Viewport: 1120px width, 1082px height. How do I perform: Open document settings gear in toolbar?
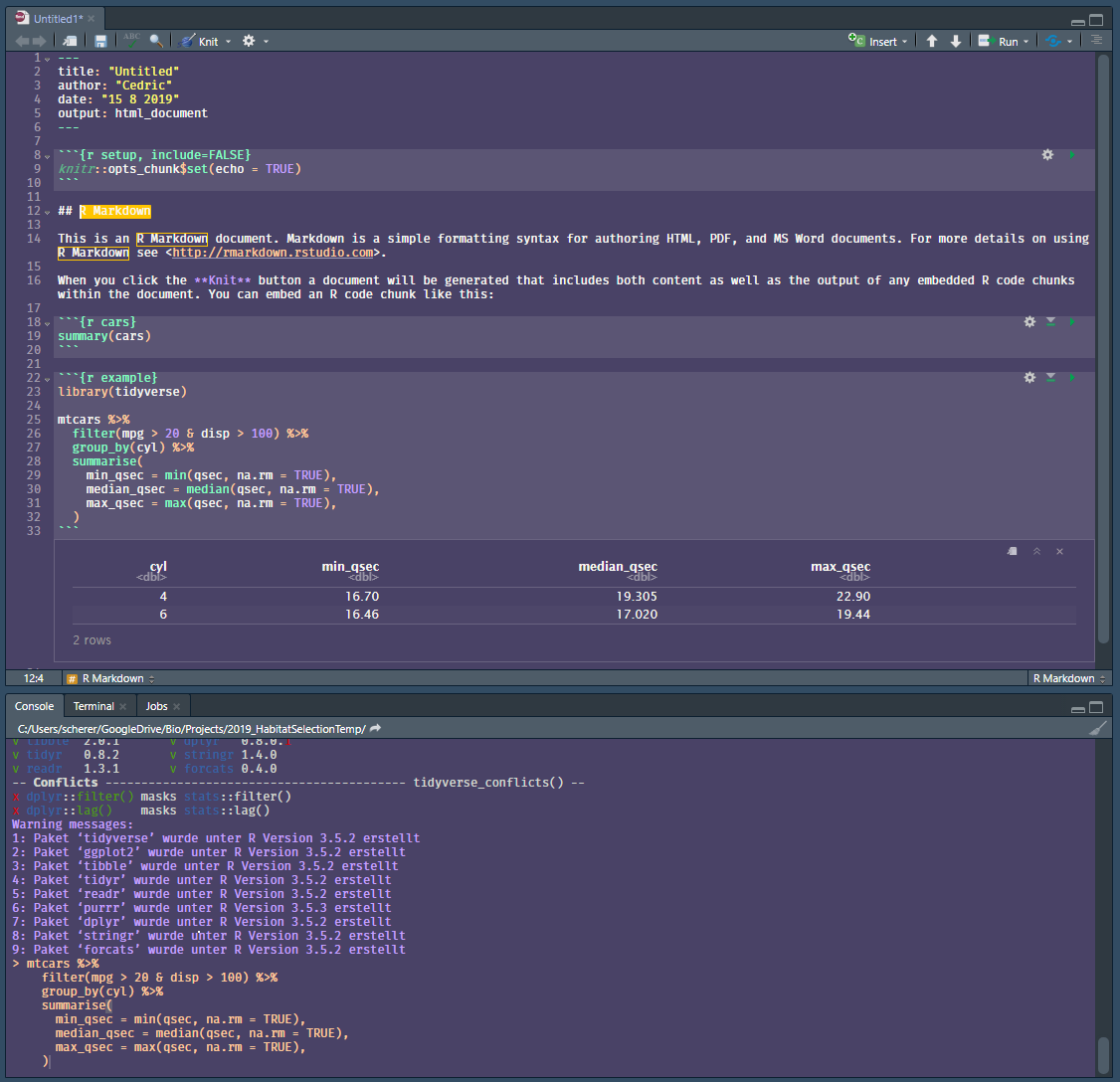(x=249, y=41)
